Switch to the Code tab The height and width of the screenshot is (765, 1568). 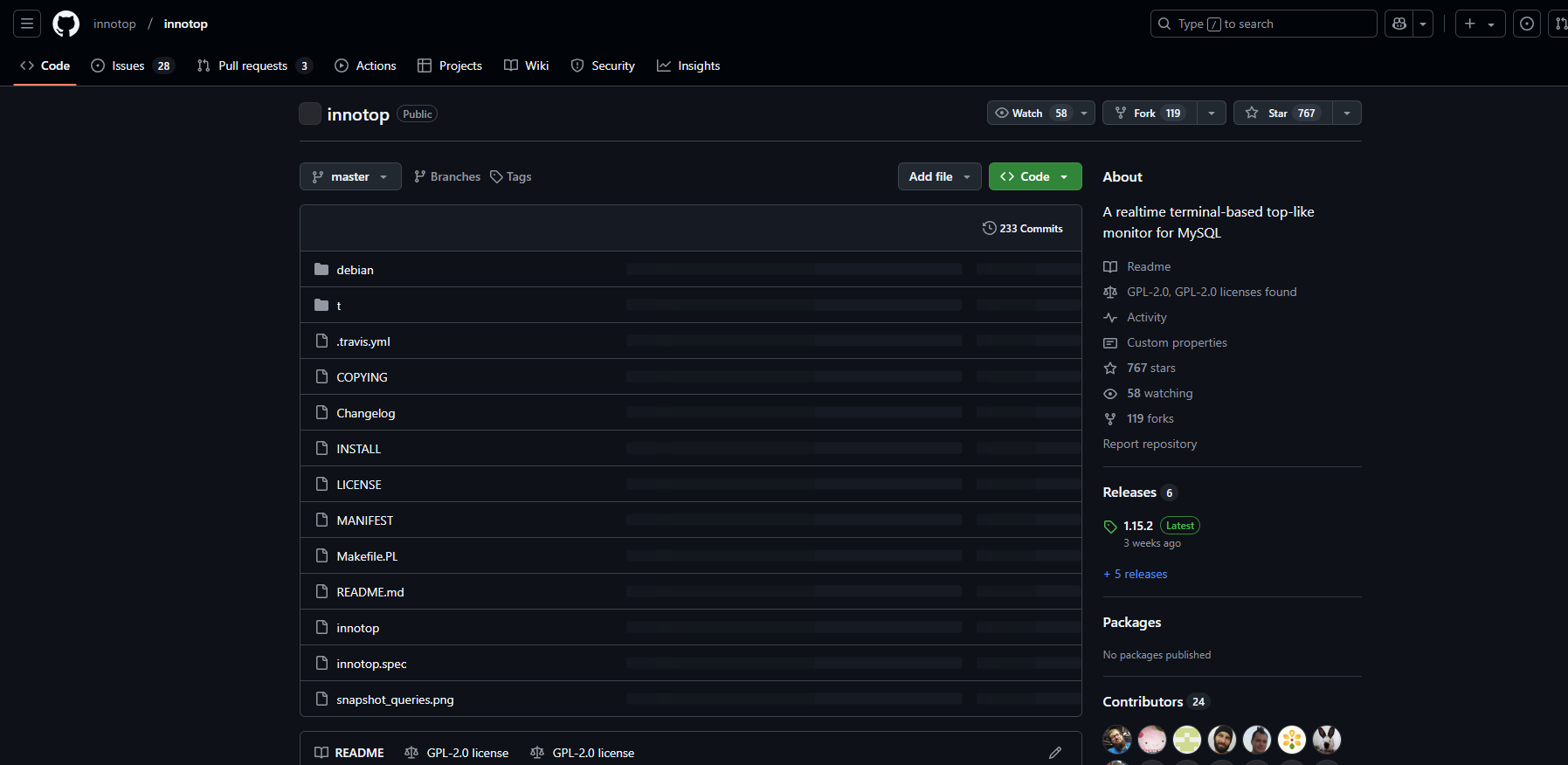point(45,65)
